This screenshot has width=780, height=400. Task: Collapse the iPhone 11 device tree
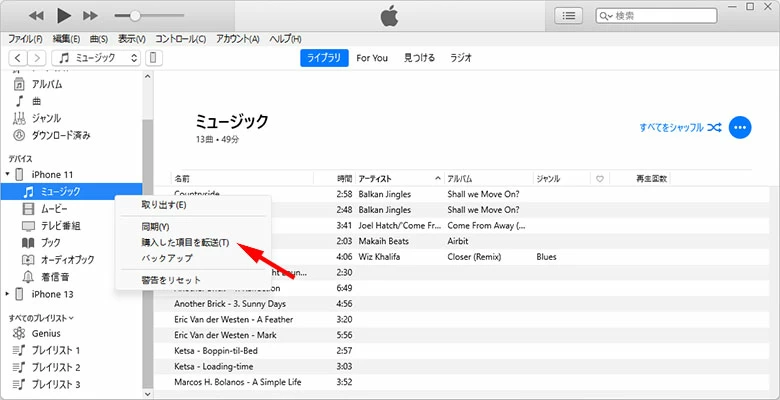click(x=8, y=174)
